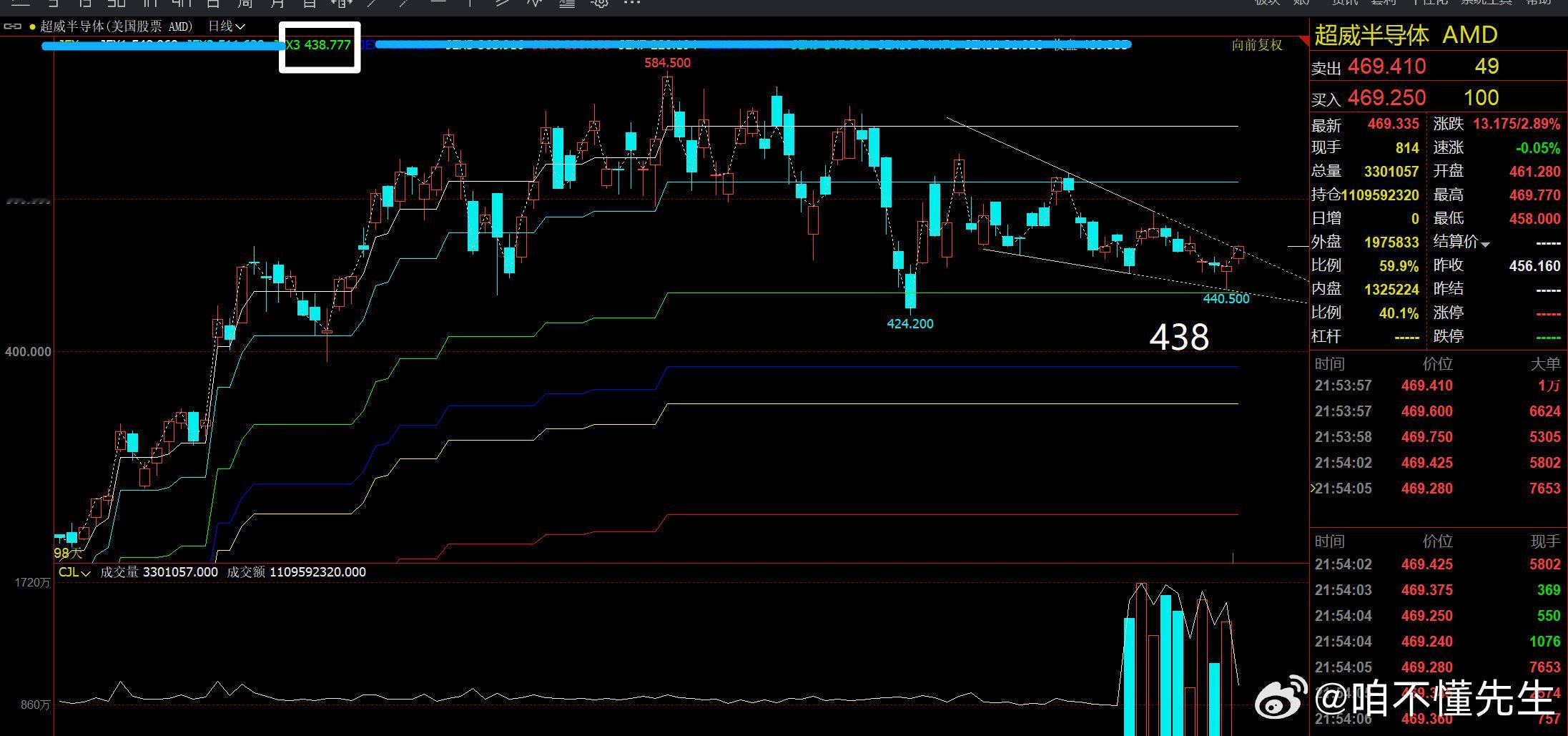The height and width of the screenshot is (736, 1568).
Task: Click the 1720万 volume axis label
Action: pos(33,583)
